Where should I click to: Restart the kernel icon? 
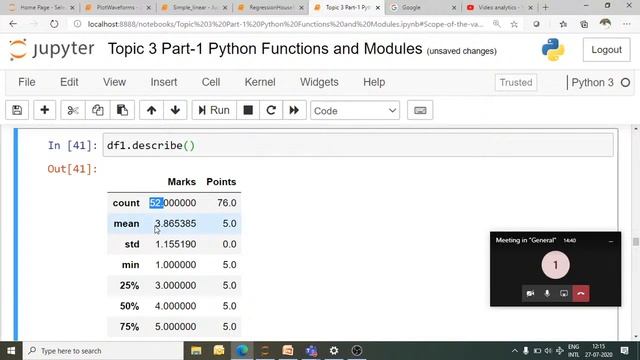pyautogui.click(x=271, y=110)
